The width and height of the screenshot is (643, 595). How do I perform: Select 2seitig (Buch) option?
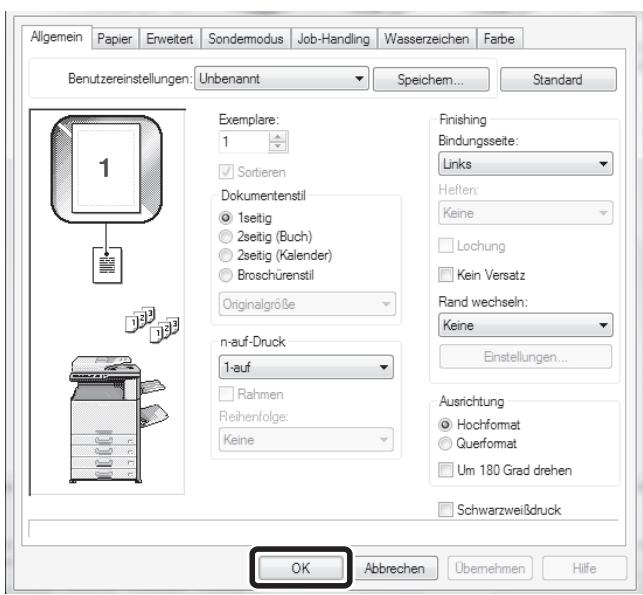226,237
